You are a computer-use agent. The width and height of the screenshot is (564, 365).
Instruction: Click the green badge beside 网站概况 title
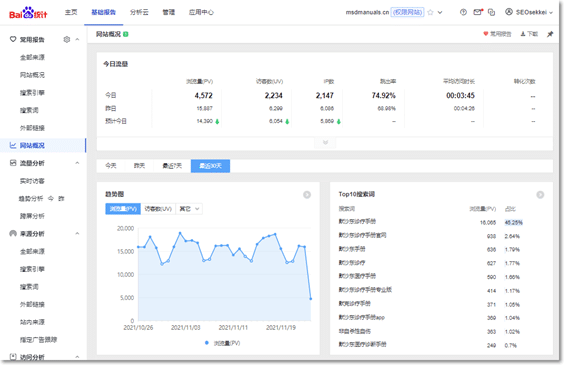(126, 34)
